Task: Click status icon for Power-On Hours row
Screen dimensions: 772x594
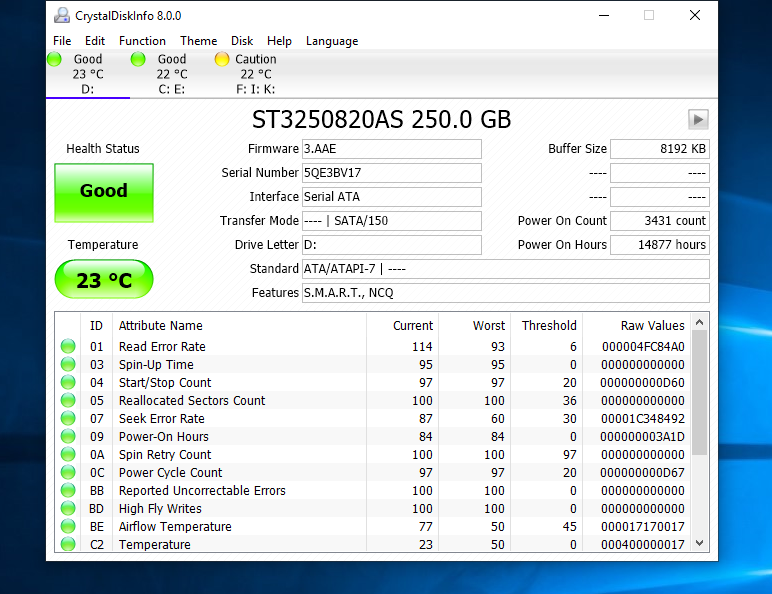Action: pyautogui.click(x=68, y=436)
